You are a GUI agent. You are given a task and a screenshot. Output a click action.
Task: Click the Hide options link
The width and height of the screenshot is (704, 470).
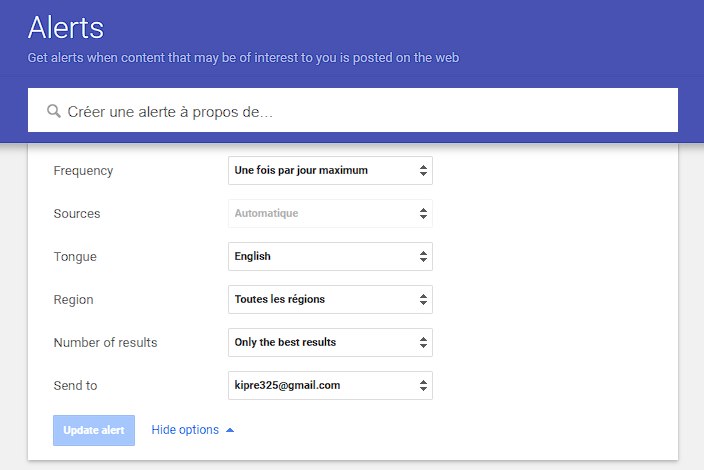[185, 430]
